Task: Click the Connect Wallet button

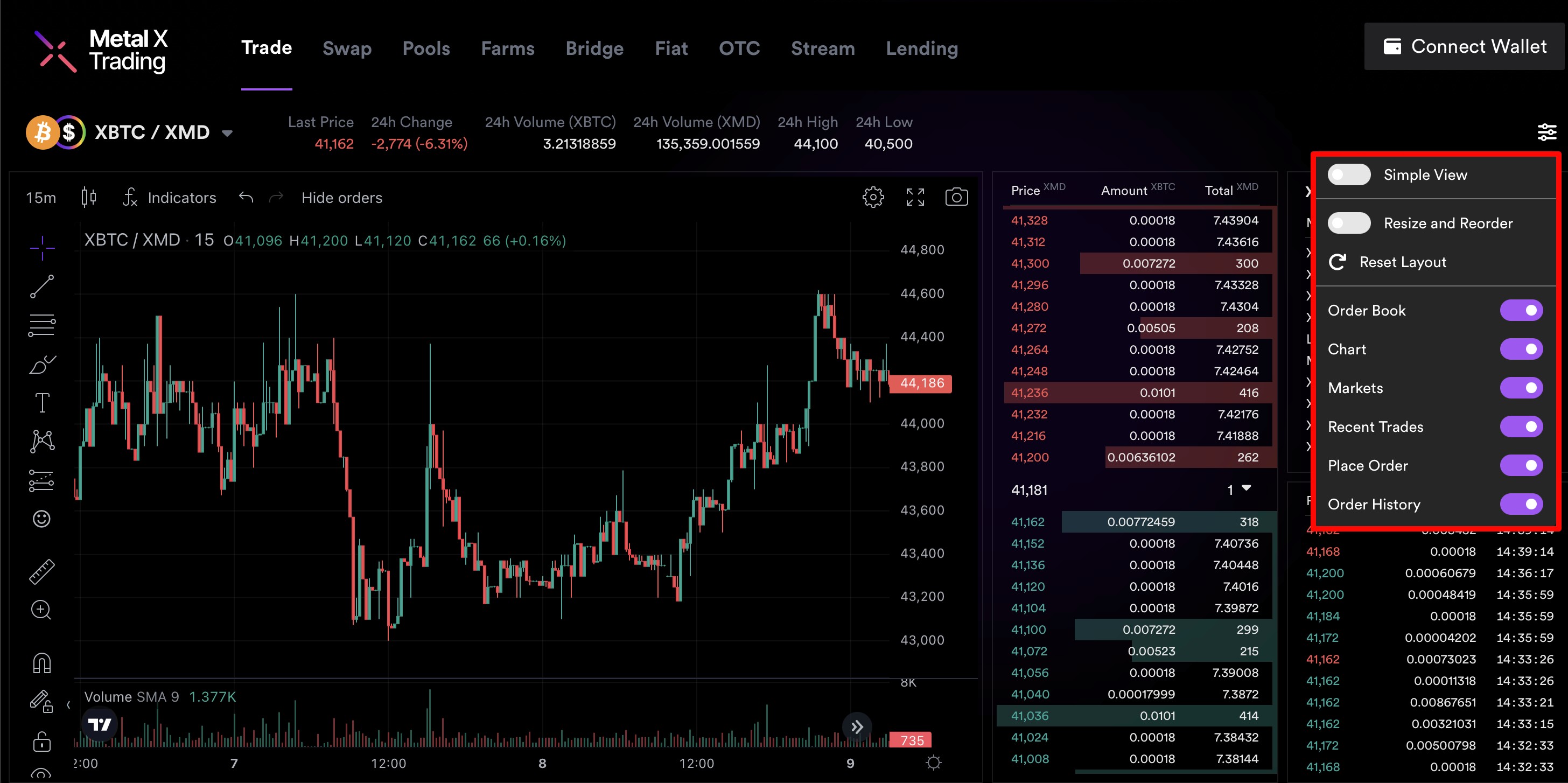Action: click(1464, 46)
